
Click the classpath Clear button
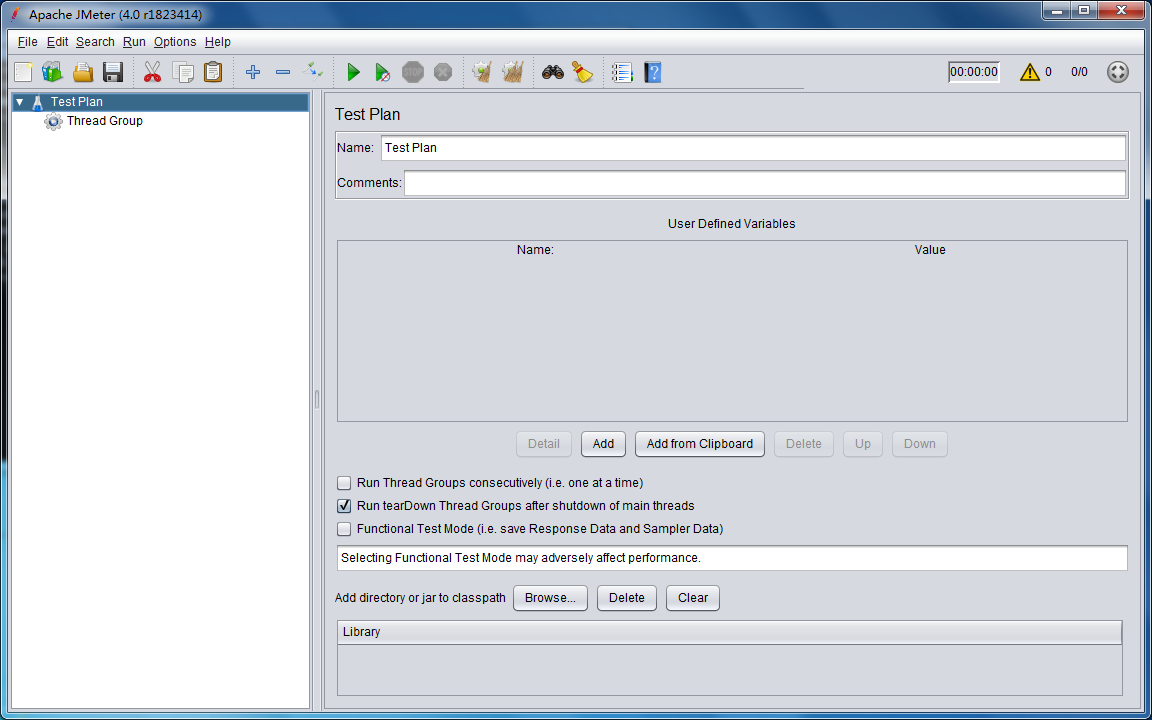[693, 598]
